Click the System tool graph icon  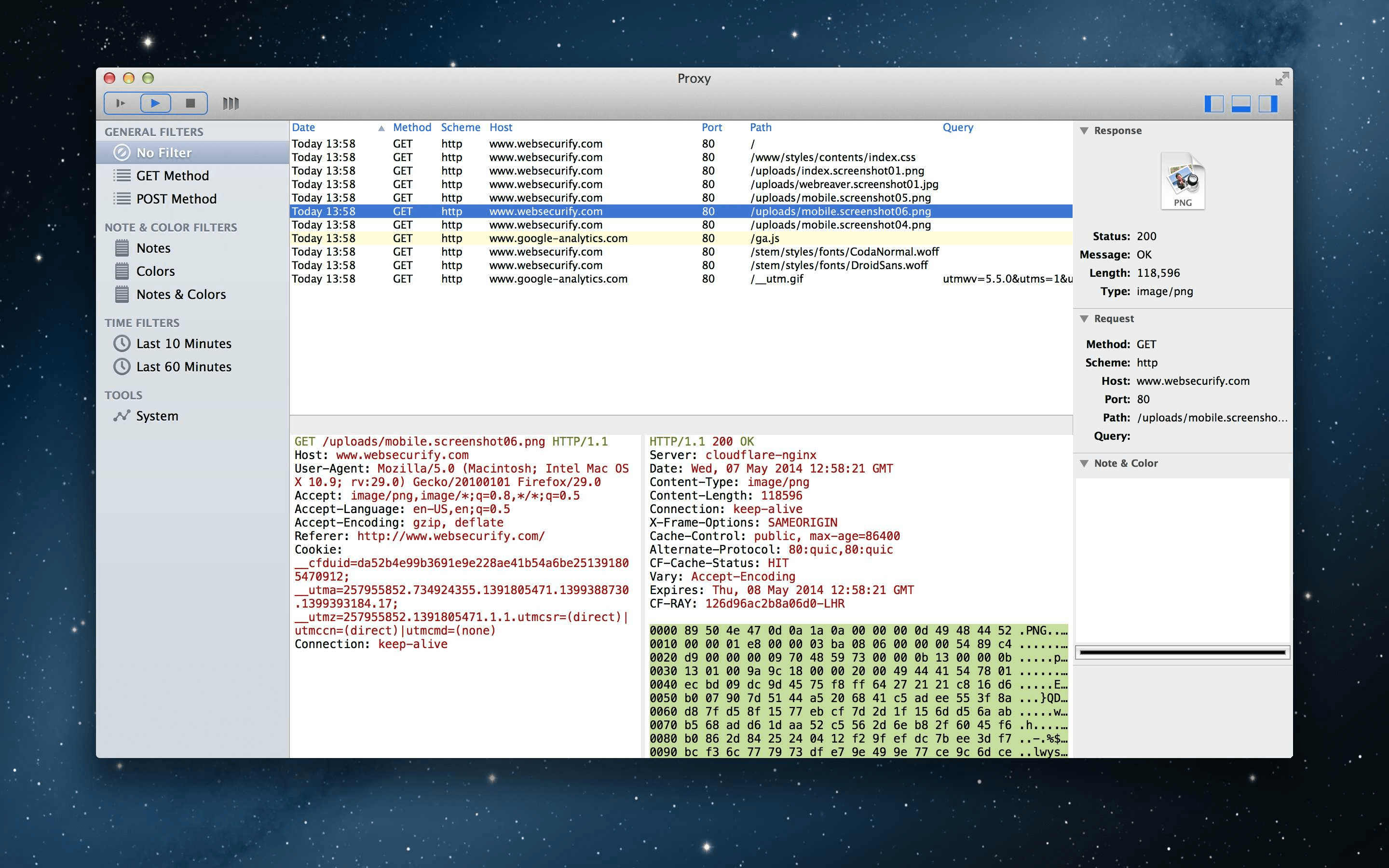coord(122,416)
